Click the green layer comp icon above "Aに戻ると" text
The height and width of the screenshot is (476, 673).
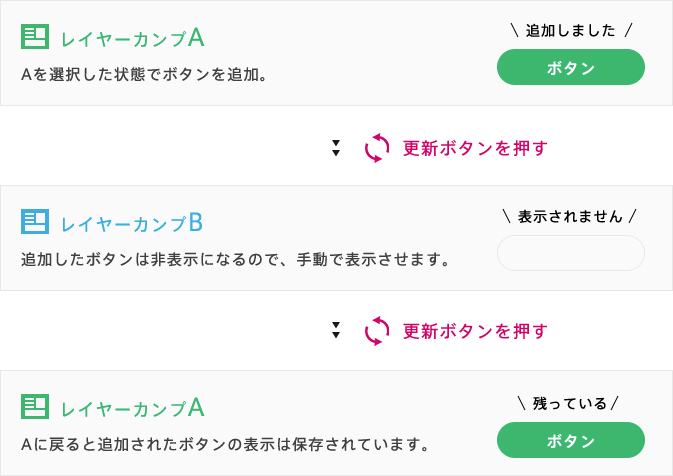click(34, 406)
